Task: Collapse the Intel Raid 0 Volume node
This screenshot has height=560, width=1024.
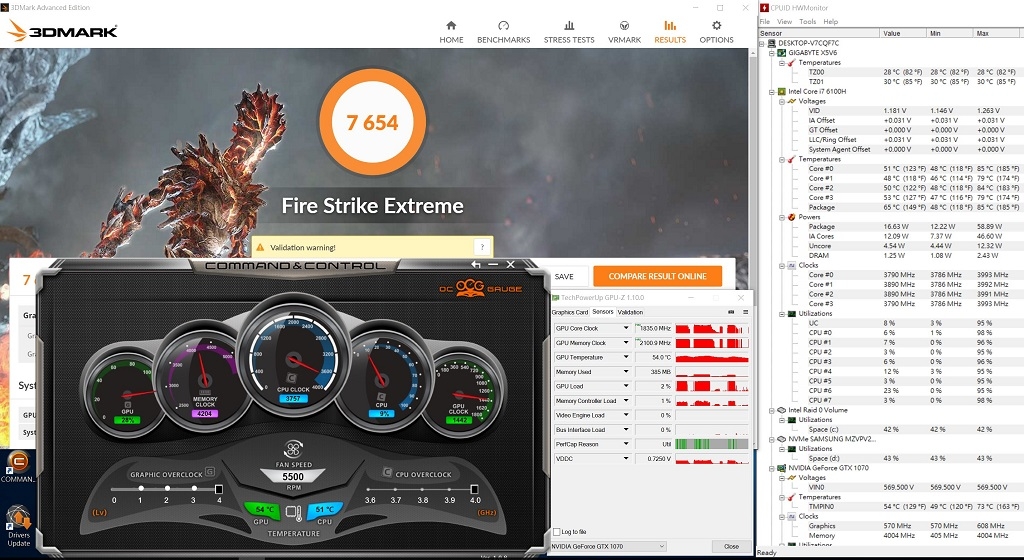Action: 772,411
